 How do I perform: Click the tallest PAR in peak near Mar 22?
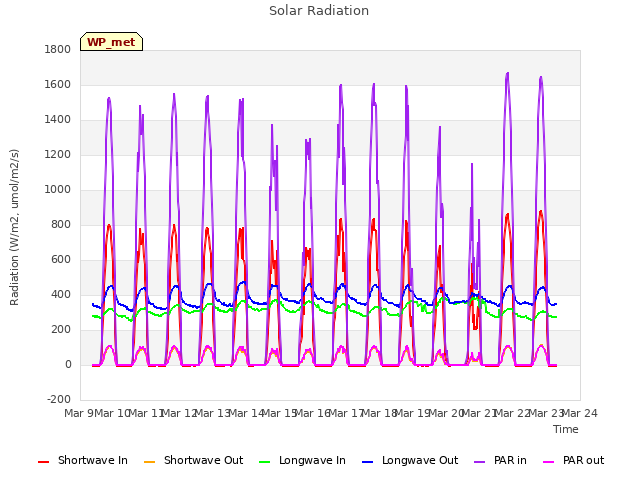(508, 73)
